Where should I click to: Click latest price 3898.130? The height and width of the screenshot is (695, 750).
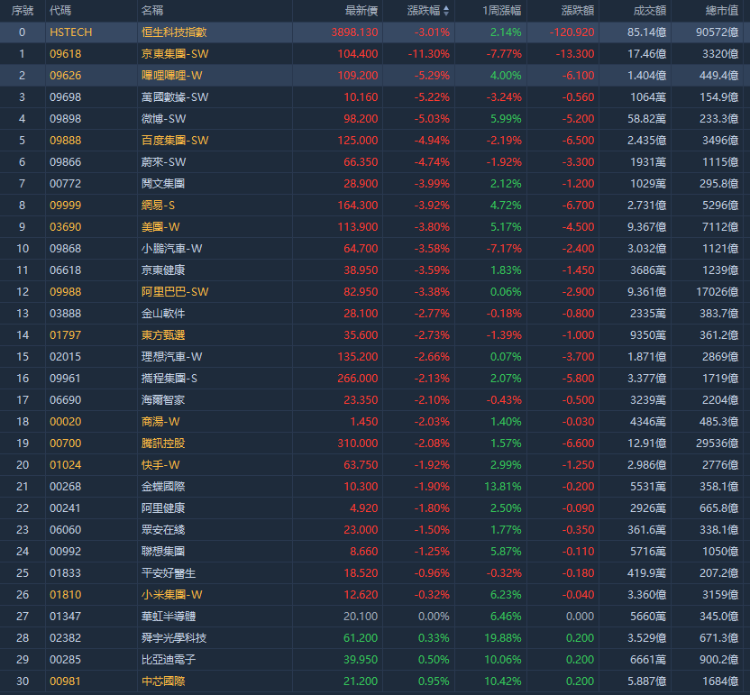[x=355, y=32]
